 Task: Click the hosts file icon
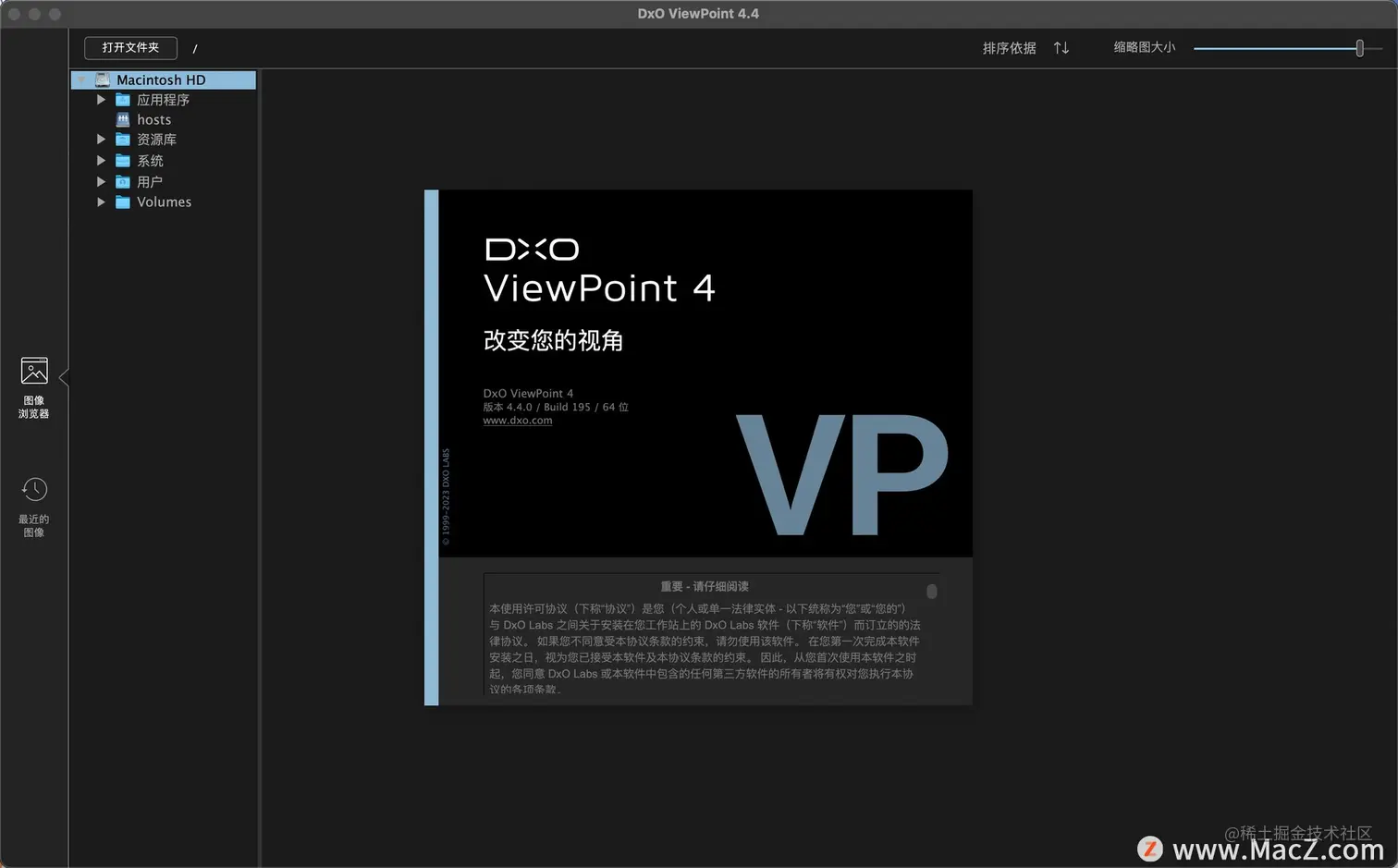(x=123, y=119)
